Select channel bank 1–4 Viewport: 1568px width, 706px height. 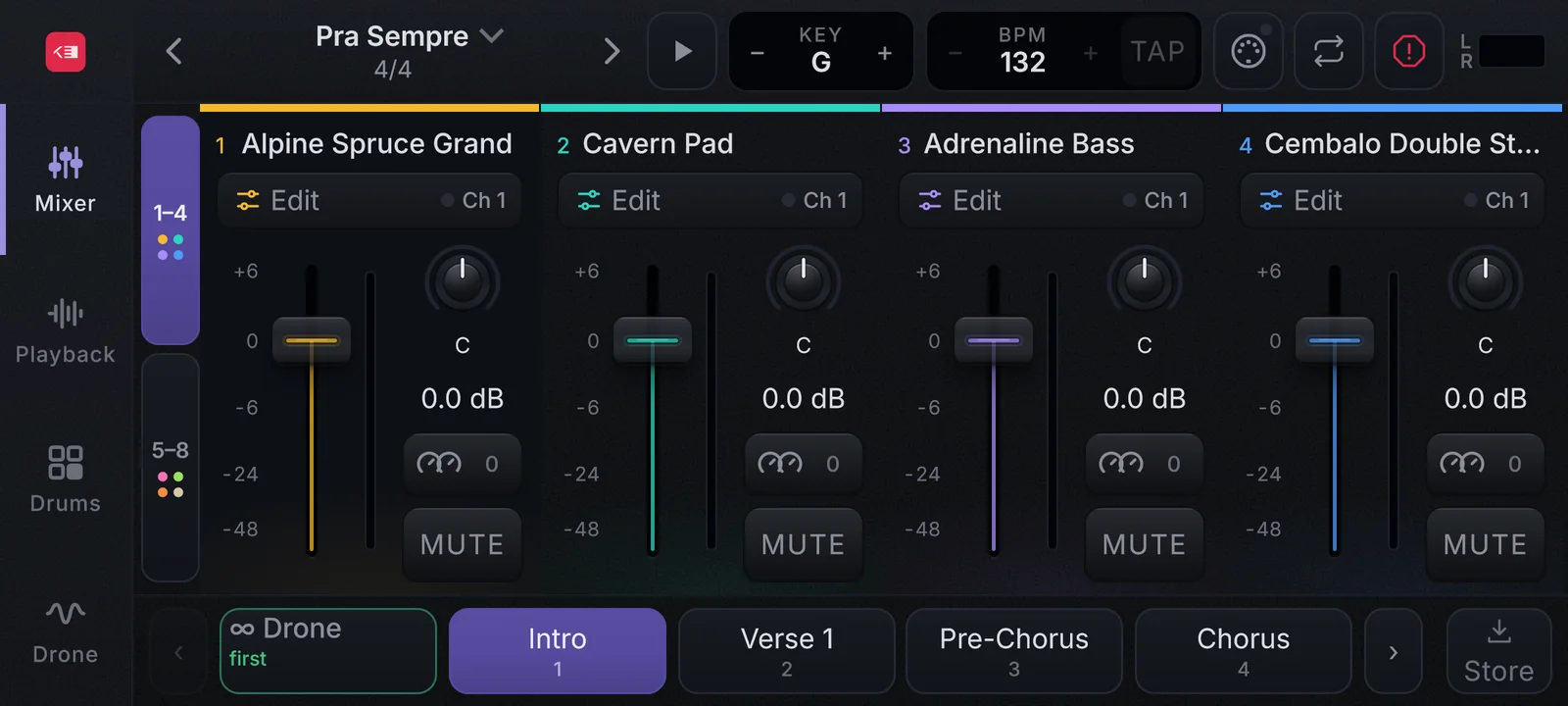[x=171, y=230]
